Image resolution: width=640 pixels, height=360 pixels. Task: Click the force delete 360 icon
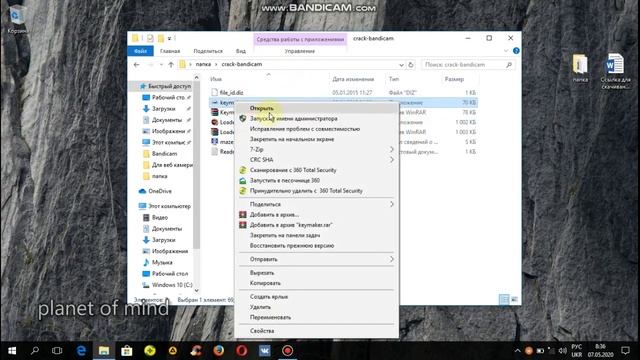[243, 191]
